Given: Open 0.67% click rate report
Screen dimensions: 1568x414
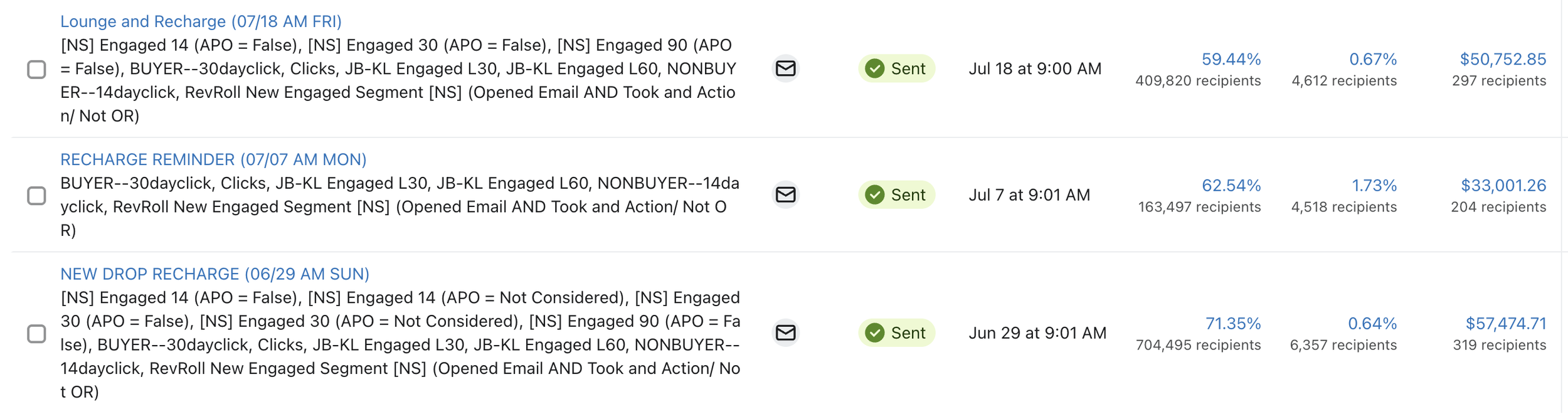Looking at the screenshot, I should point(1372,59).
